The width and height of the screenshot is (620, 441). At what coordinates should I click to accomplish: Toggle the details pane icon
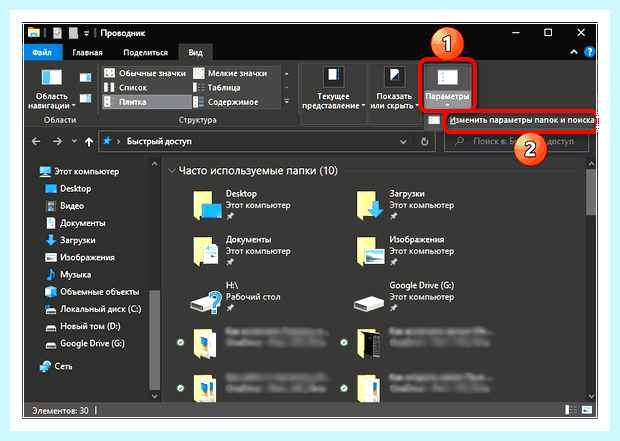tap(85, 98)
